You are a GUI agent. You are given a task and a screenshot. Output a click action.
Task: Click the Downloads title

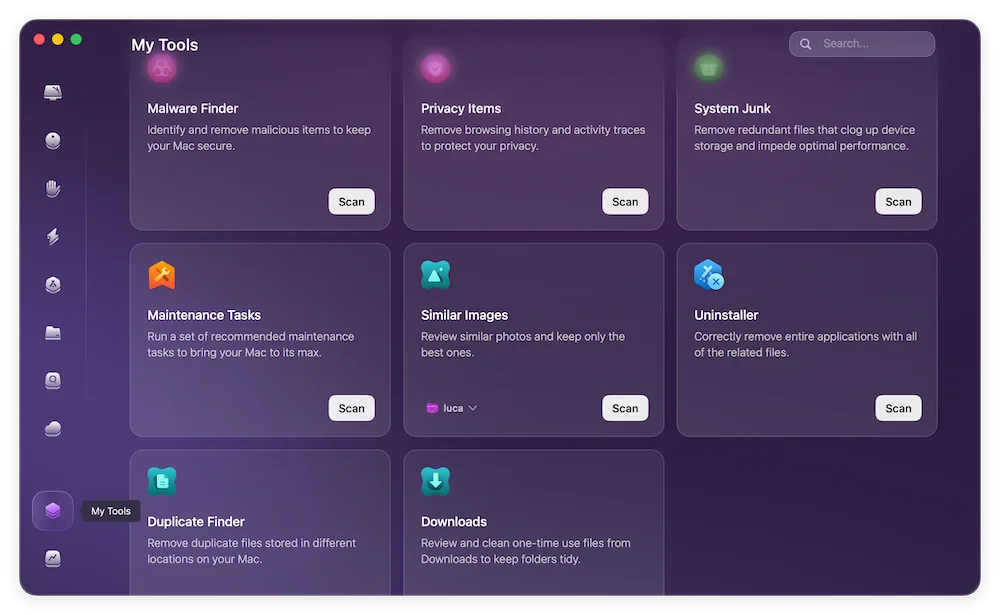coord(453,522)
